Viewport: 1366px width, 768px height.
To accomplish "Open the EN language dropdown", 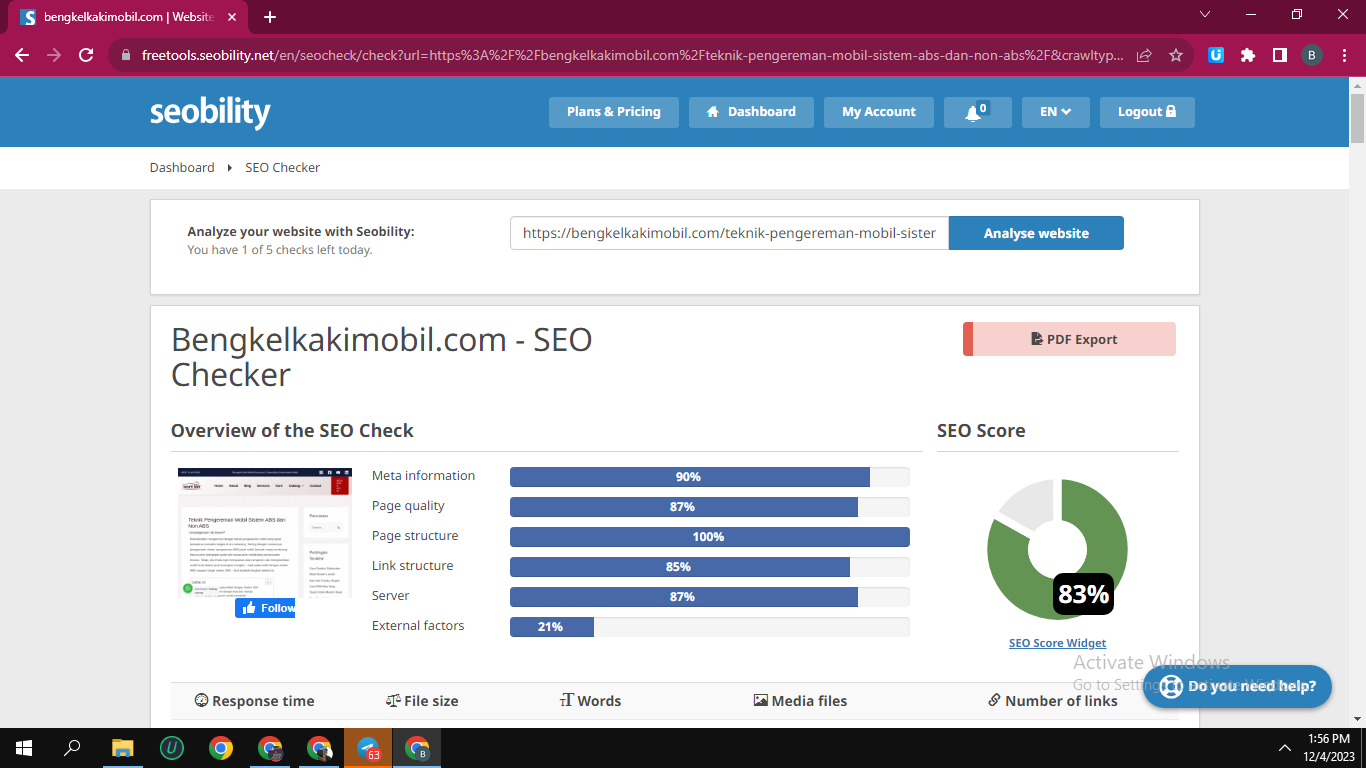I will point(1056,112).
